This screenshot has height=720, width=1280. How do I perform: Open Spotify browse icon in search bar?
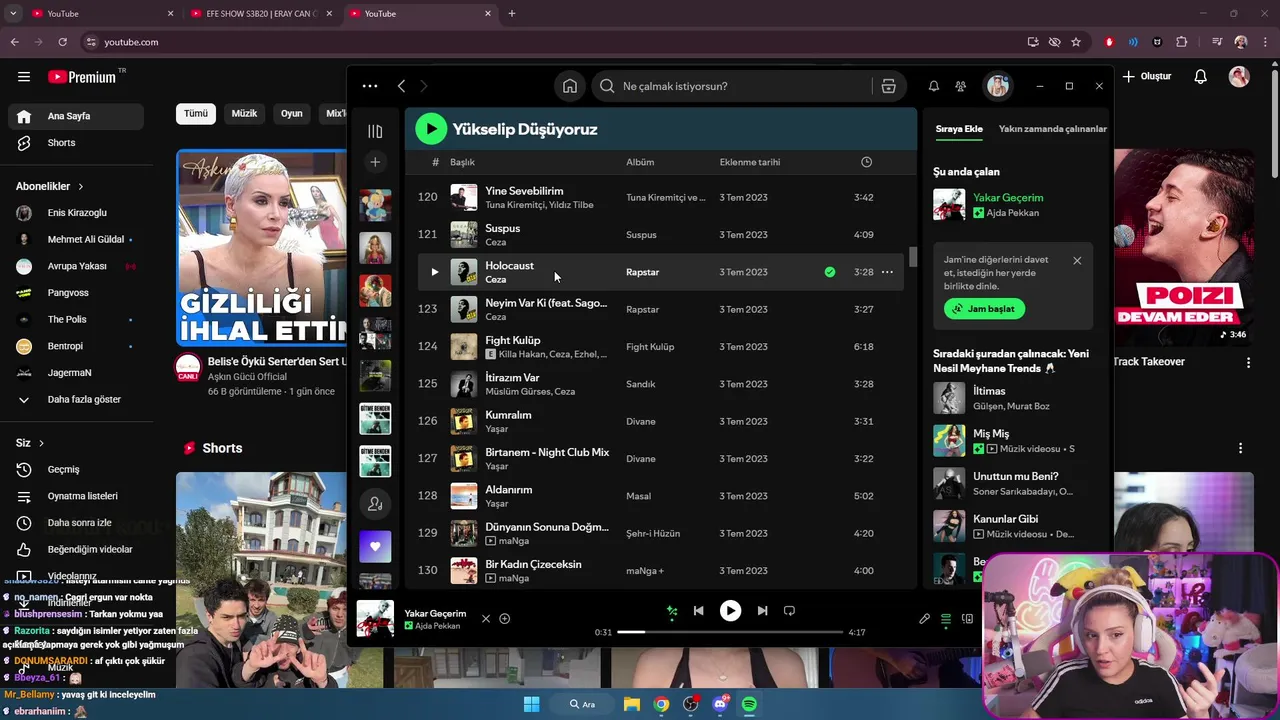[888, 86]
